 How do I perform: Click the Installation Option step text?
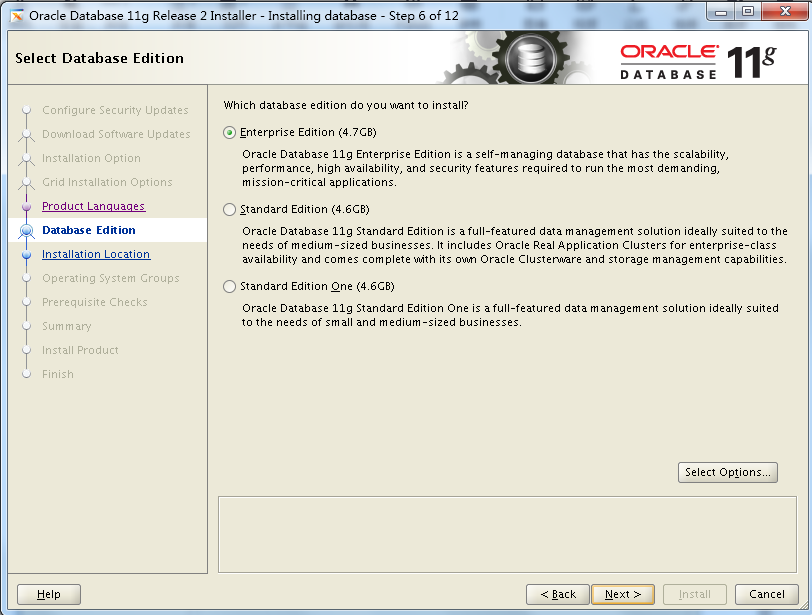click(x=91, y=158)
